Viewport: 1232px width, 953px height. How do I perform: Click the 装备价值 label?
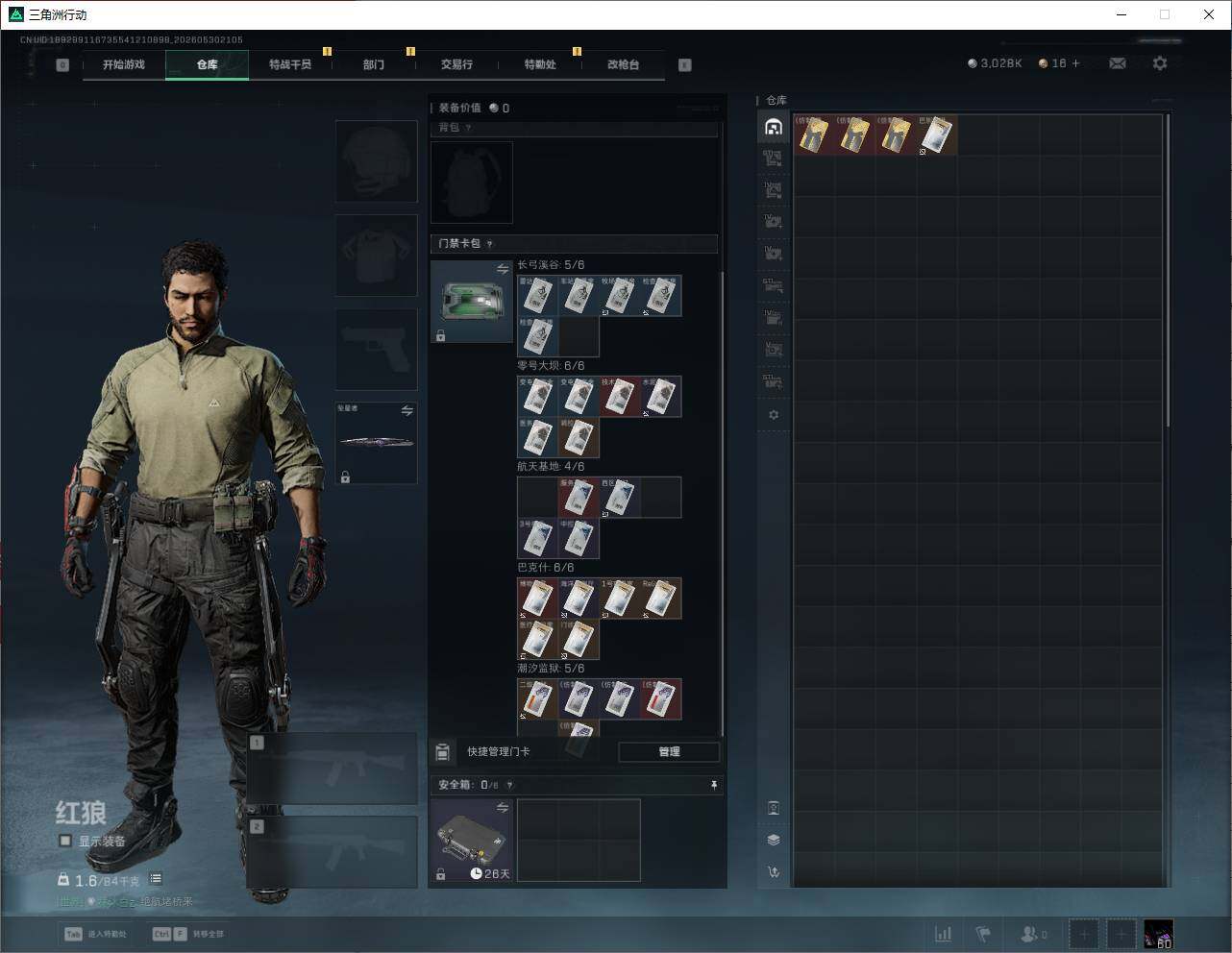tap(459, 108)
